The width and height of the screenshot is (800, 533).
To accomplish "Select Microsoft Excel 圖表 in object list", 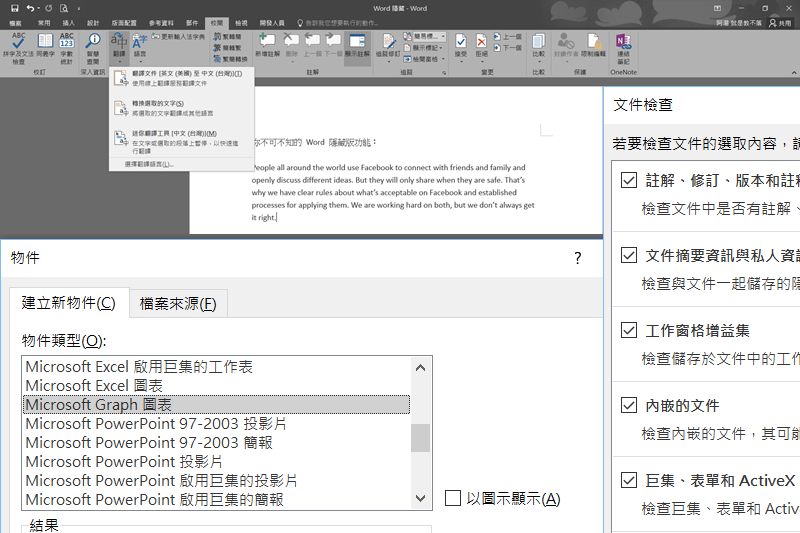I will pyautogui.click(x=216, y=386).
